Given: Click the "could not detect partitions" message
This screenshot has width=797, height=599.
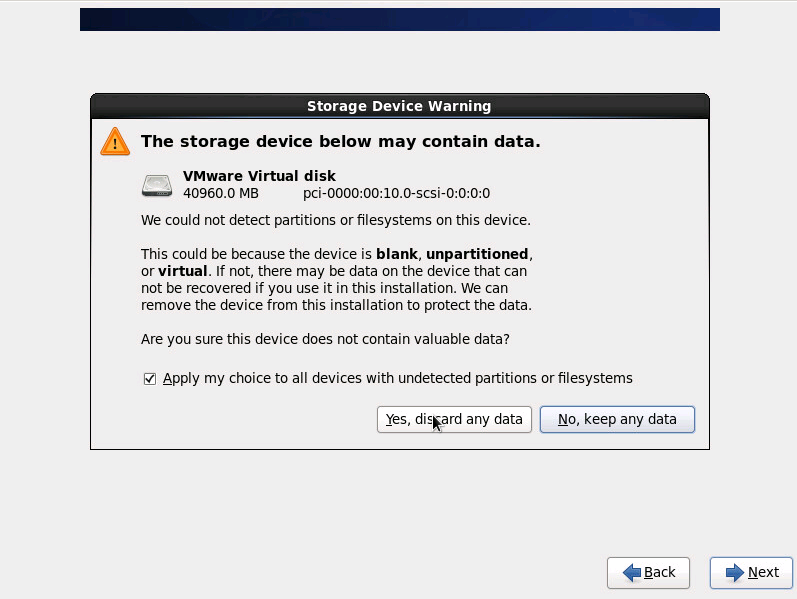Looking at the screenshot, I should click(x=335, y=220).
